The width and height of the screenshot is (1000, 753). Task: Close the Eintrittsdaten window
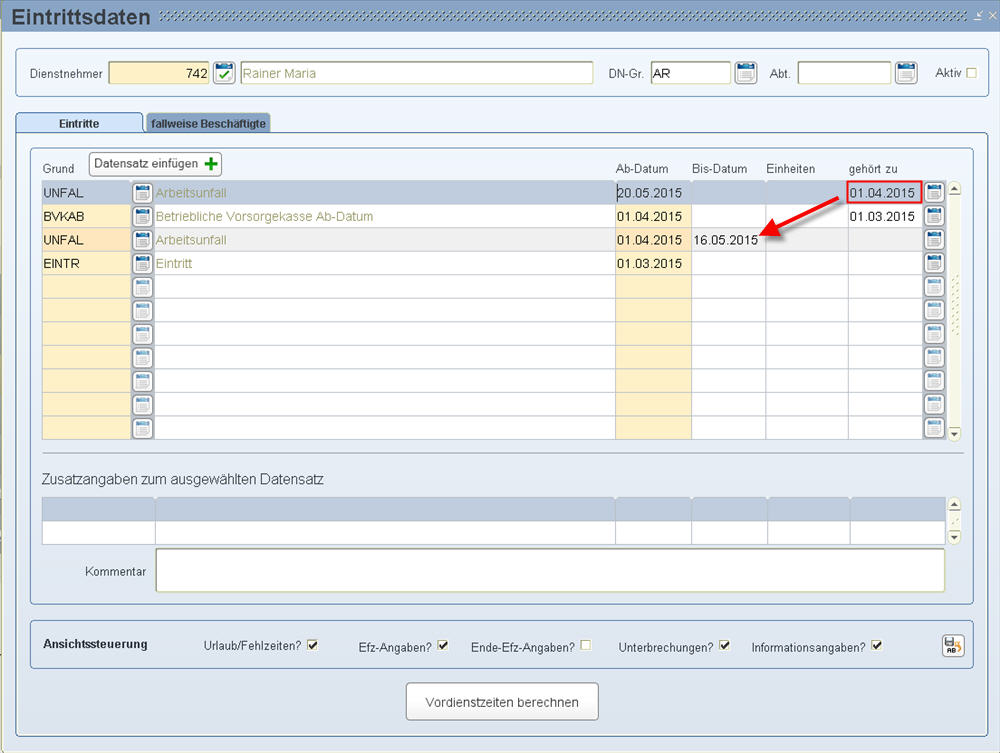coord(992,16)
